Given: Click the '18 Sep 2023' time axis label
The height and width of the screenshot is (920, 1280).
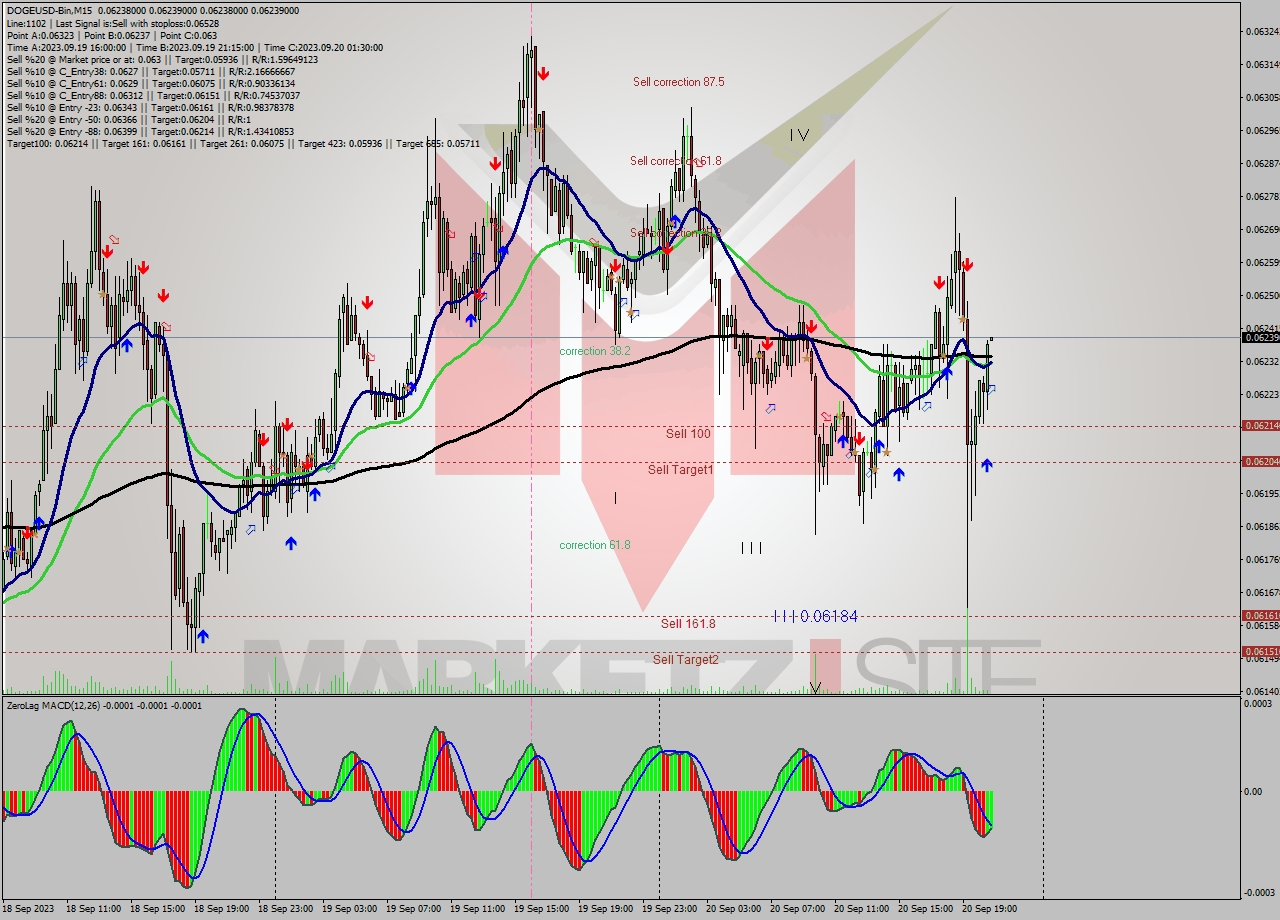Looking at the screenshot, I should 30,909.
